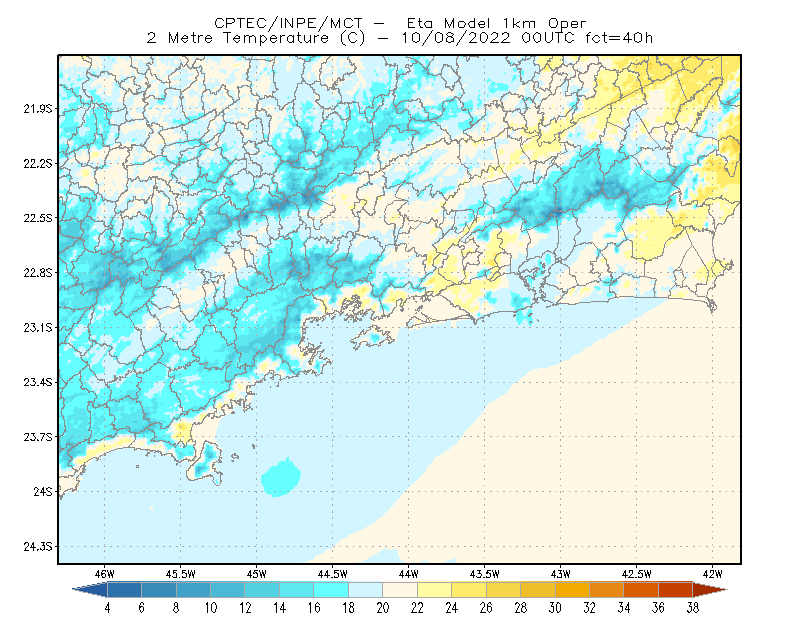Viewport: 800px width, 618px height.
Task: Click the legend value 12
Action: (245, 608)
